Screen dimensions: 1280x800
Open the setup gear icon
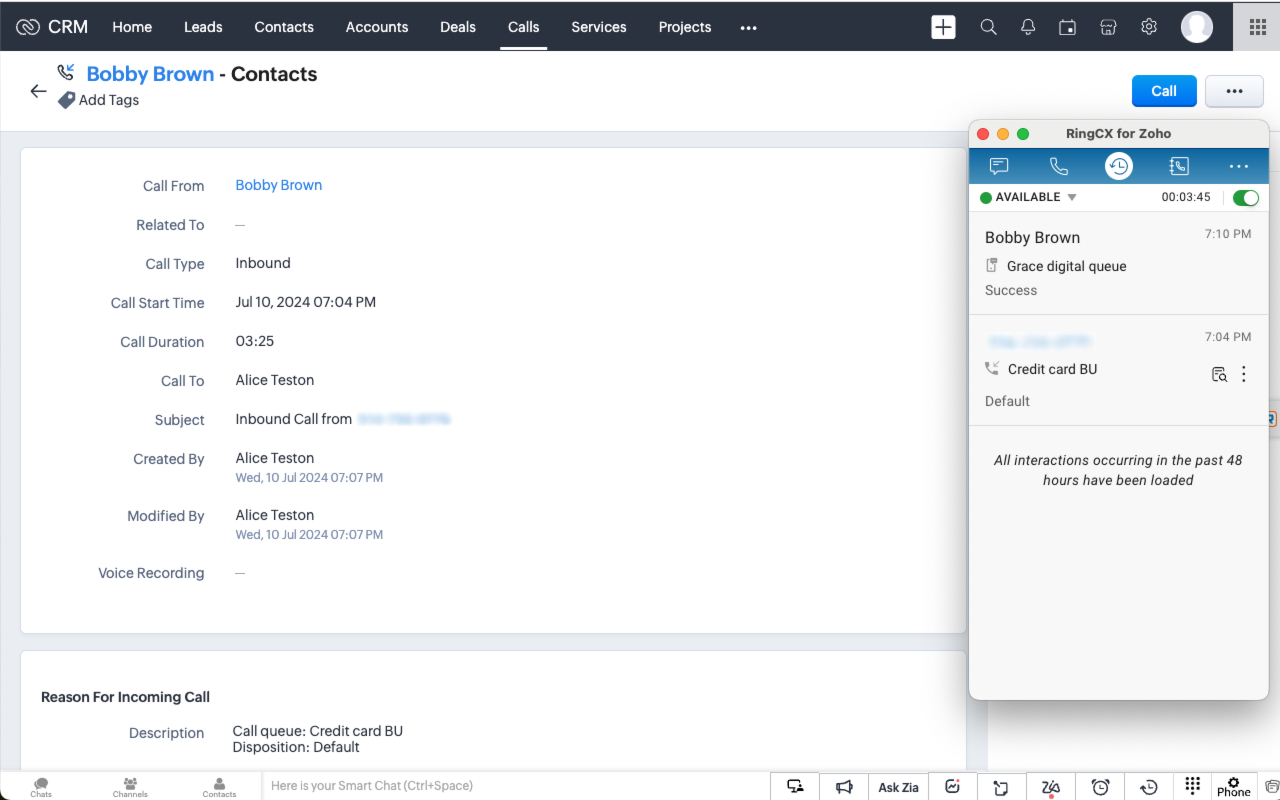[x=1149, y=27]
